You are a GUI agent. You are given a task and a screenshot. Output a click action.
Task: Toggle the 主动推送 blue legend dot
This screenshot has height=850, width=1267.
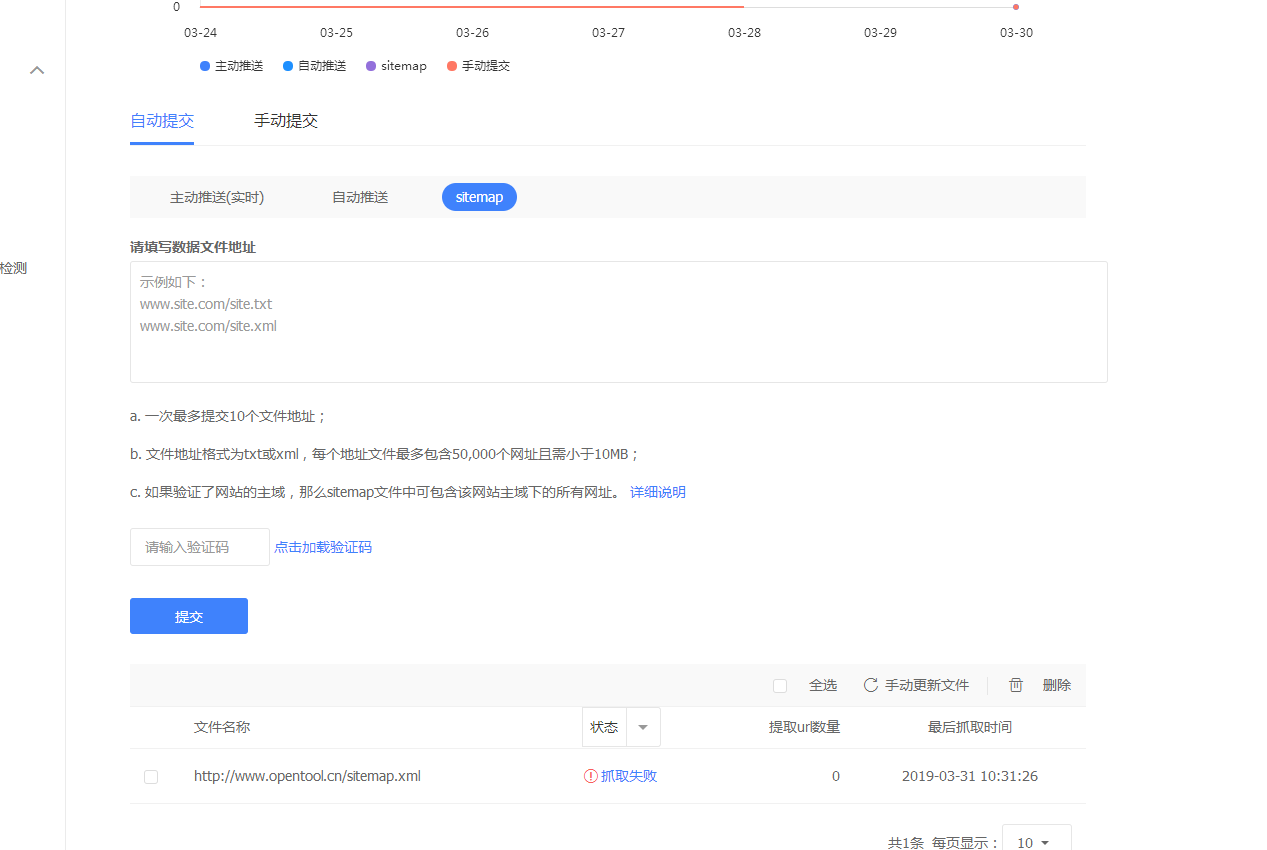(205, 66)
